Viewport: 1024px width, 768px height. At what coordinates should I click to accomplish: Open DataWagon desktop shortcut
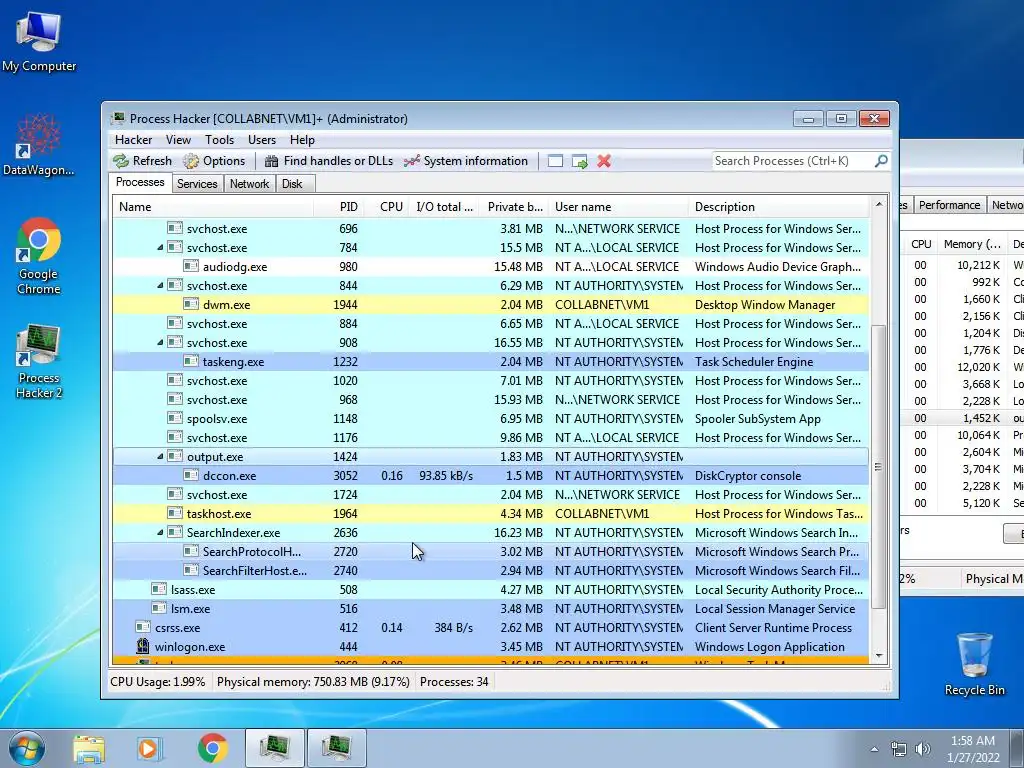click(39, 145)
